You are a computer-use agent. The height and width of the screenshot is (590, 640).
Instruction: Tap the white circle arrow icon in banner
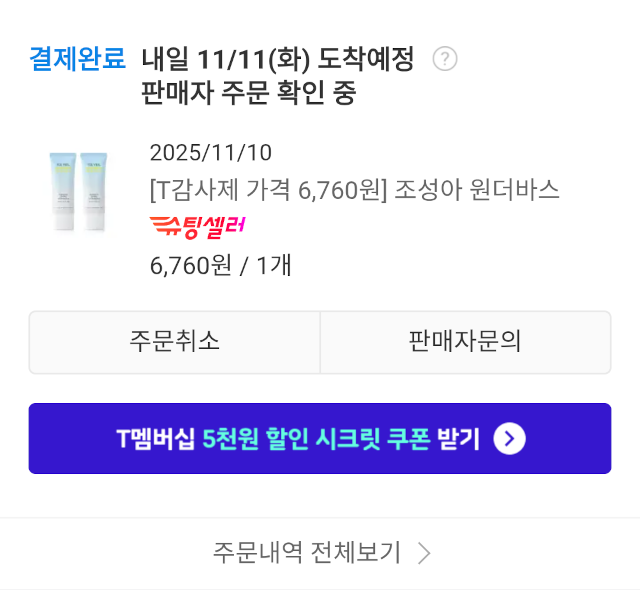(509, 438)
